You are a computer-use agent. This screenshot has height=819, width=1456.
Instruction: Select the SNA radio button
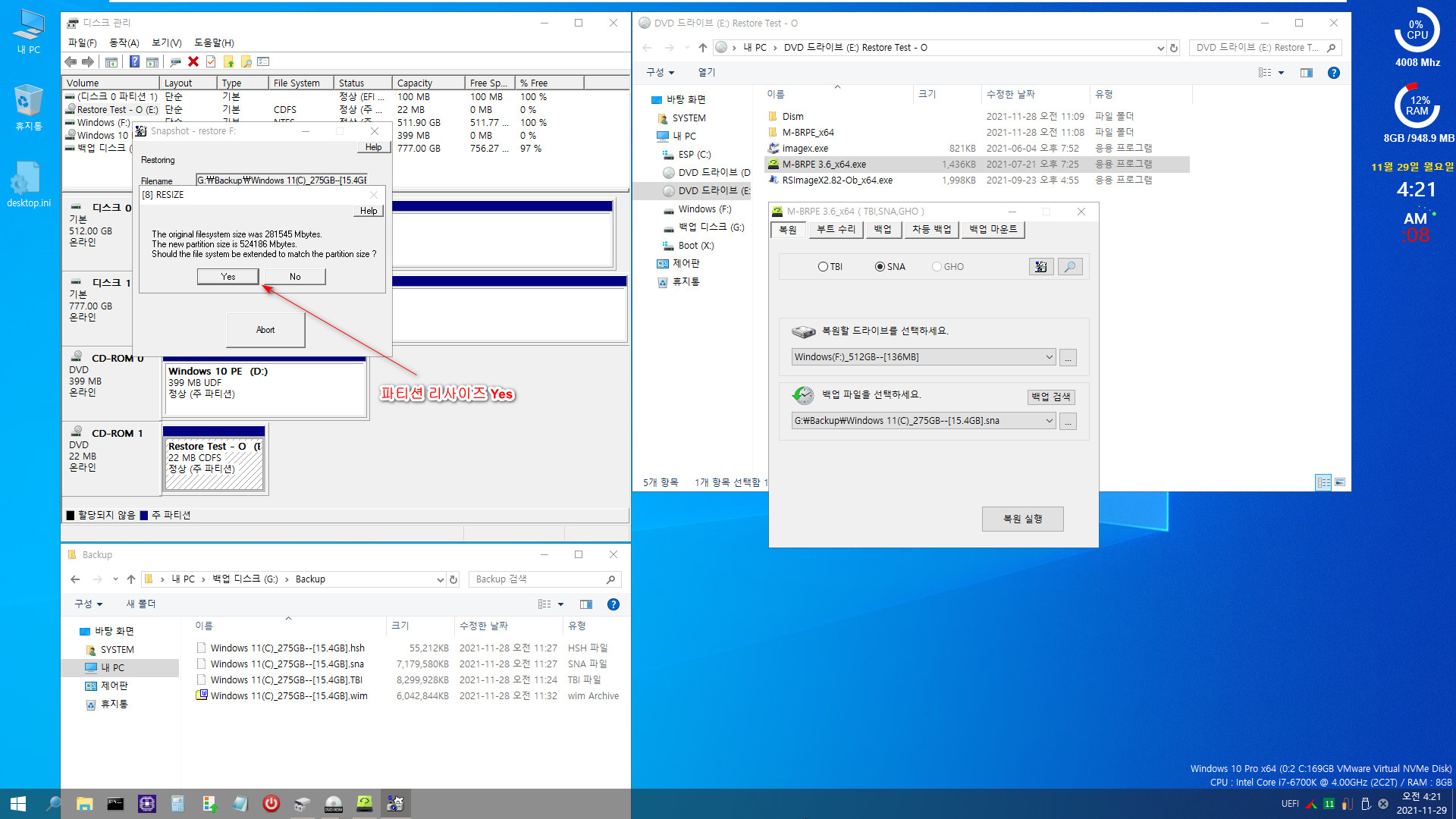[x=890, y=267]
